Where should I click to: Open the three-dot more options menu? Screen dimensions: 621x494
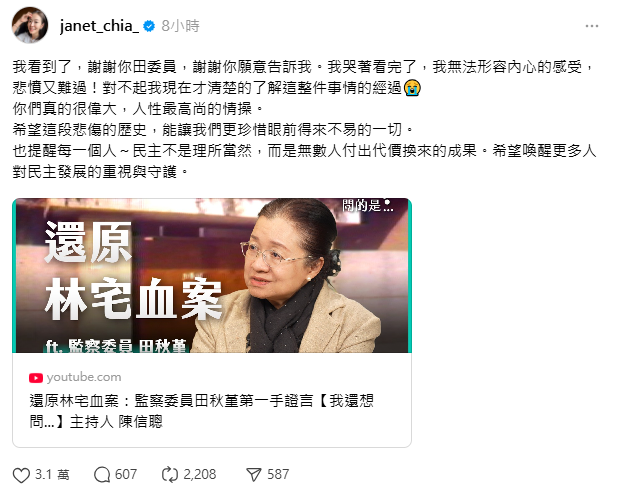pyautogui.click(x=592, y=26)
